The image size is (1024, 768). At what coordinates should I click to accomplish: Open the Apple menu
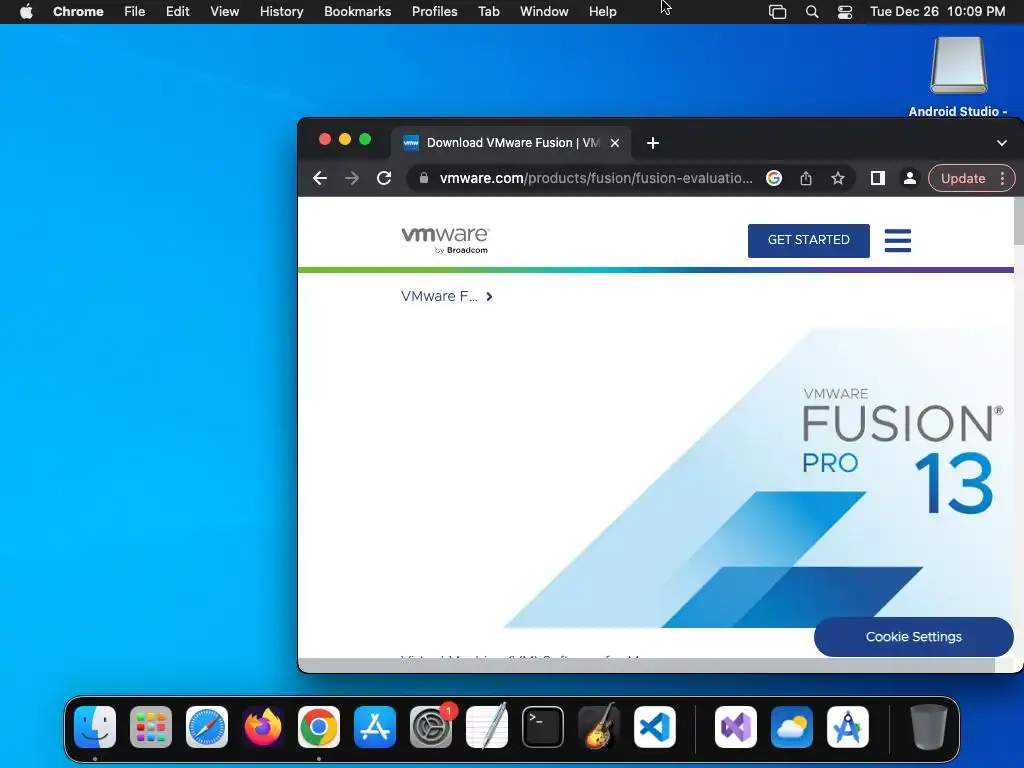pos(26,11)
